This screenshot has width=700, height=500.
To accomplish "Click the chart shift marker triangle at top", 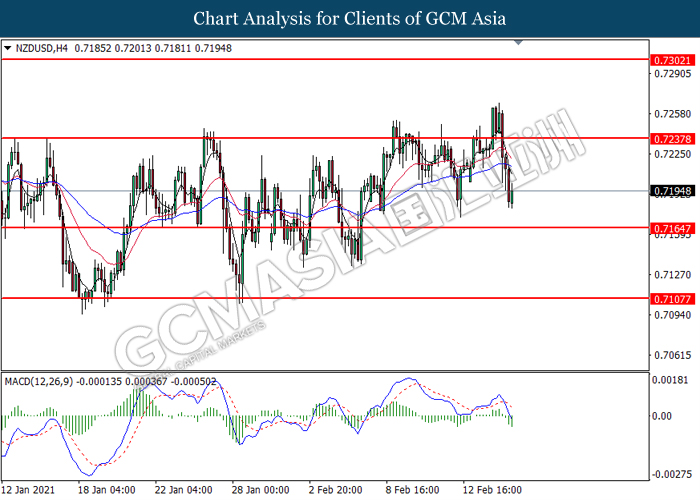I will pos(518,42).
